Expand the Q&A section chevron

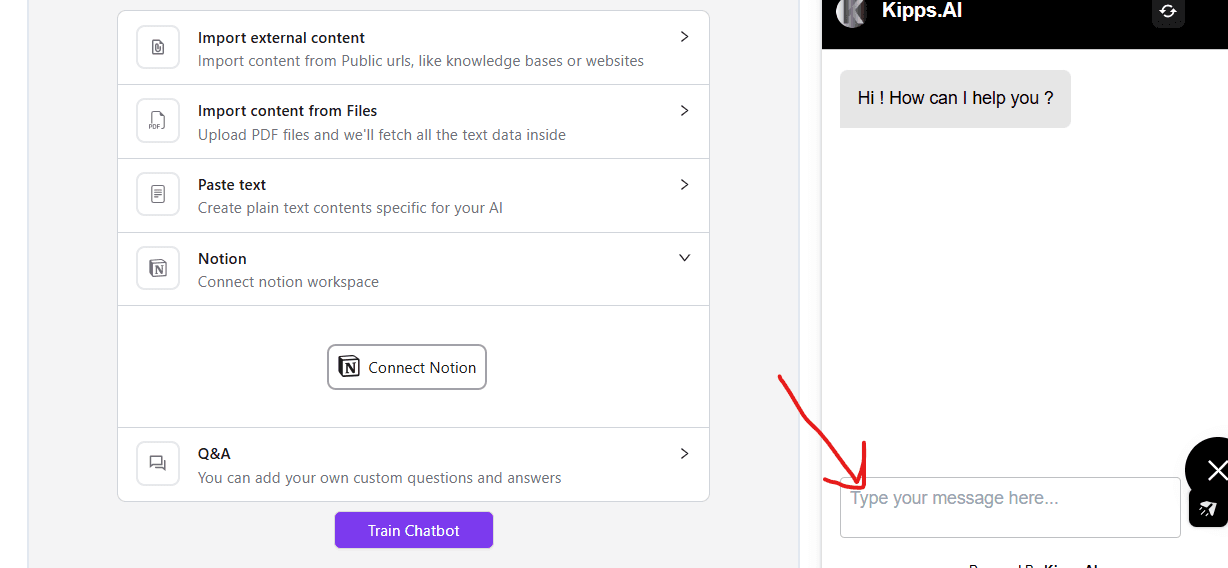click(684, 454)
